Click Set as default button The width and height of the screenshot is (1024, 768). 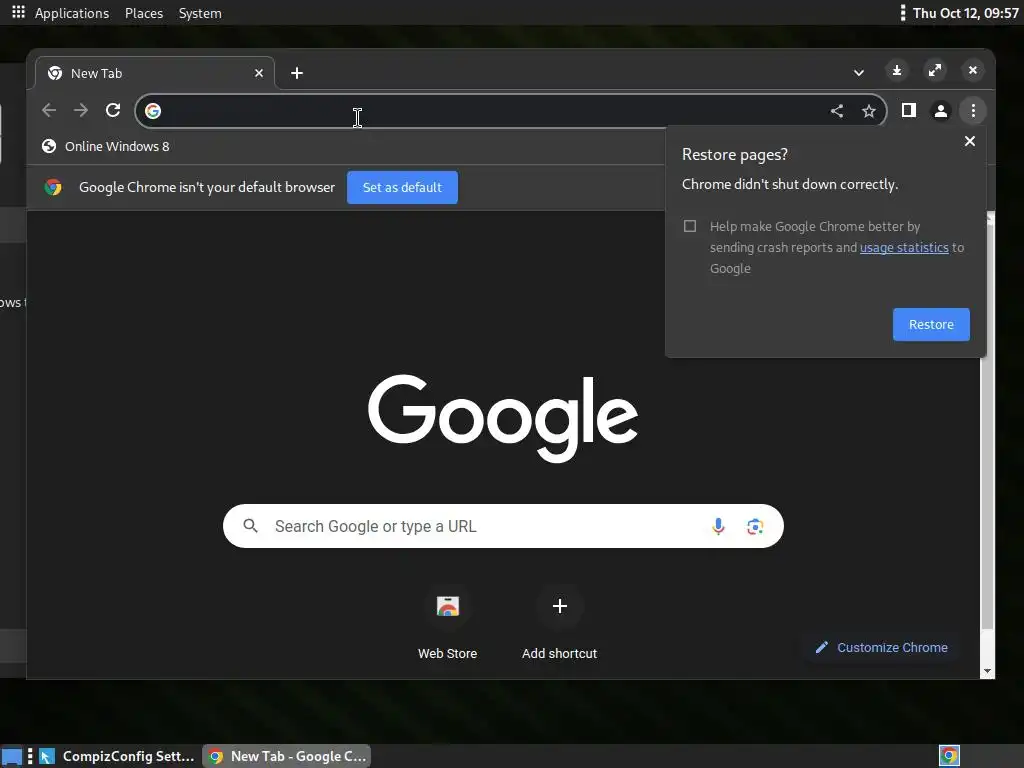coord(402,187)
